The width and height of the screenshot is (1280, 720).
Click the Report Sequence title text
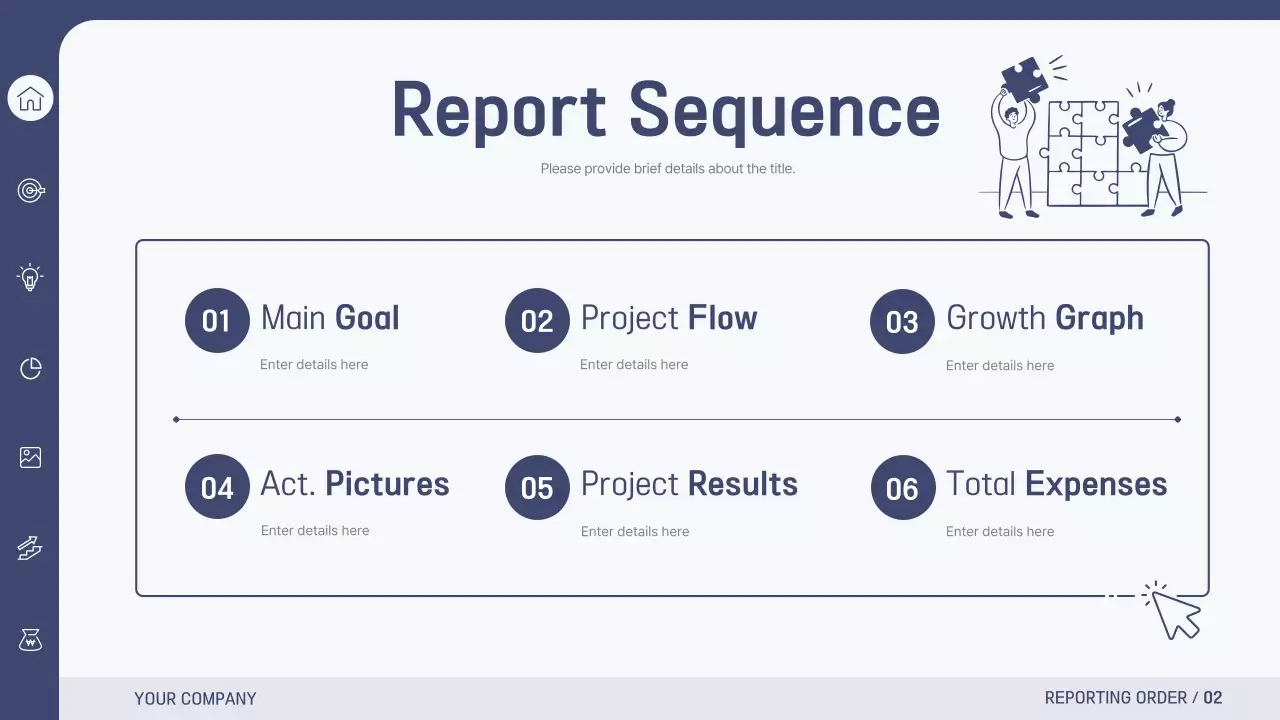pyautogui.click(x=666, y=110)
